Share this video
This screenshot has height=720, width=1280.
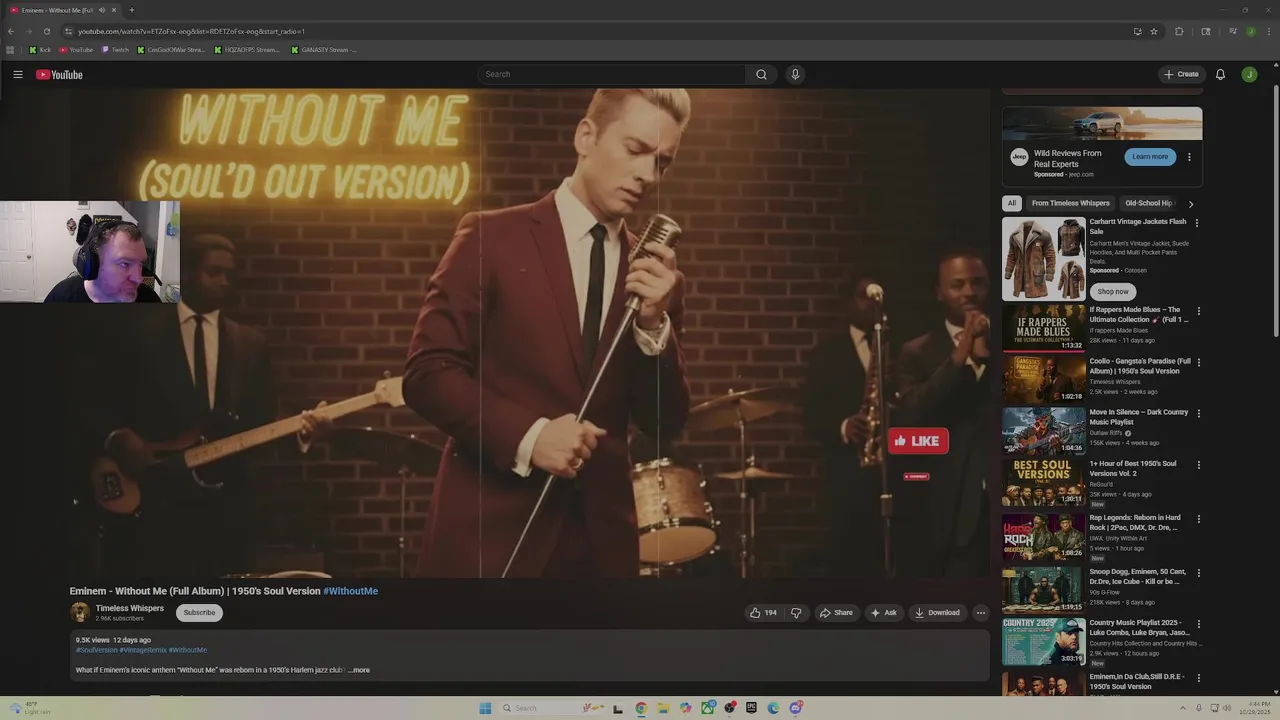[x=835, y=613]
